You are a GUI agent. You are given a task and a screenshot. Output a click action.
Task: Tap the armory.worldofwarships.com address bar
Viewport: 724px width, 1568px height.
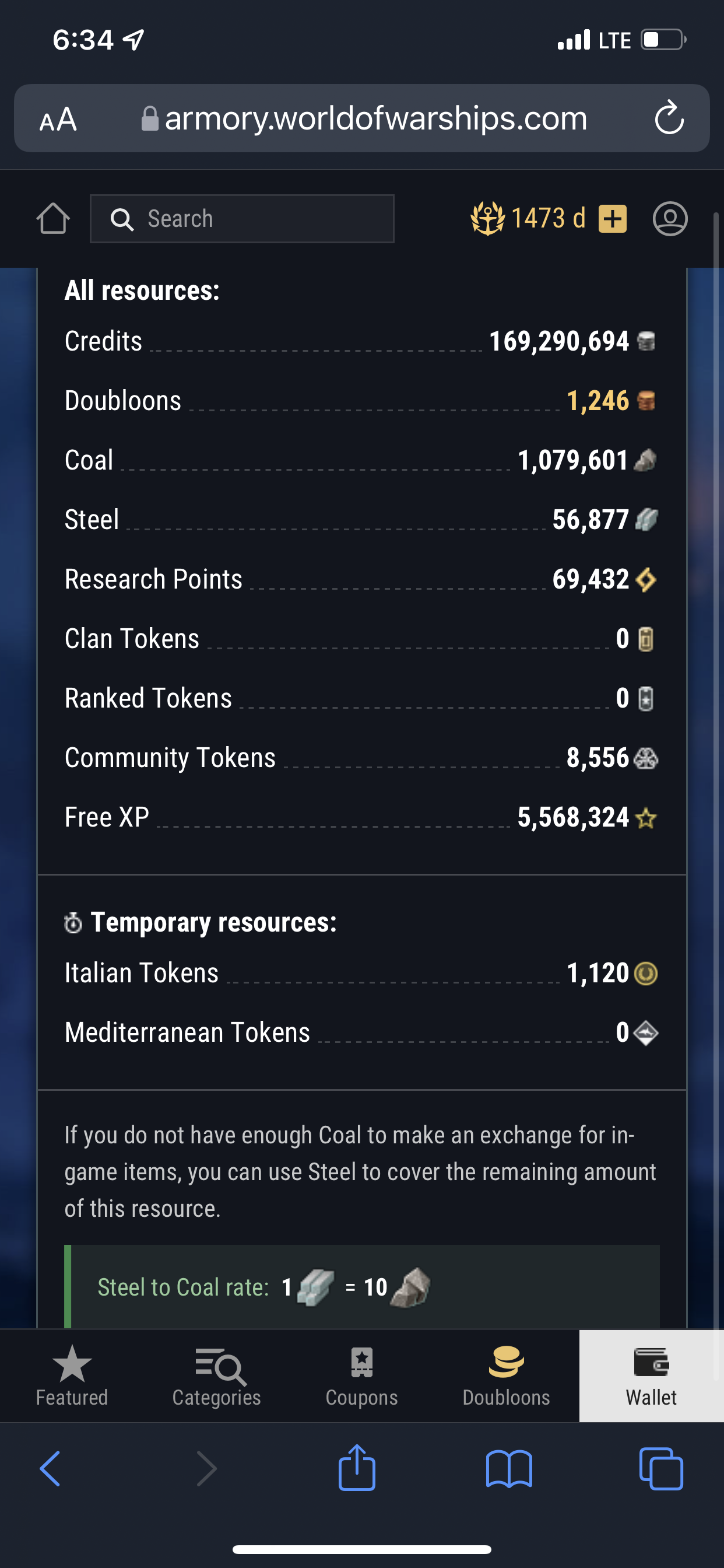[x=375, y=118]
